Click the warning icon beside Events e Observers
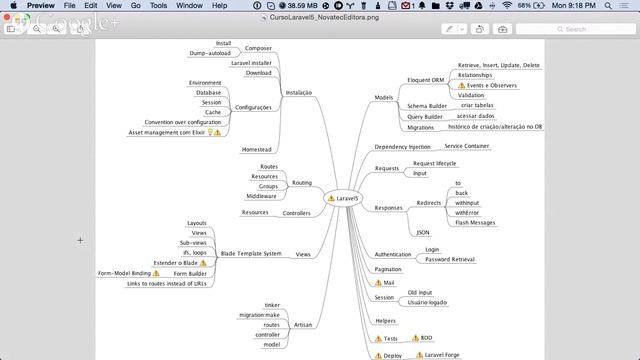 (462, 85)
